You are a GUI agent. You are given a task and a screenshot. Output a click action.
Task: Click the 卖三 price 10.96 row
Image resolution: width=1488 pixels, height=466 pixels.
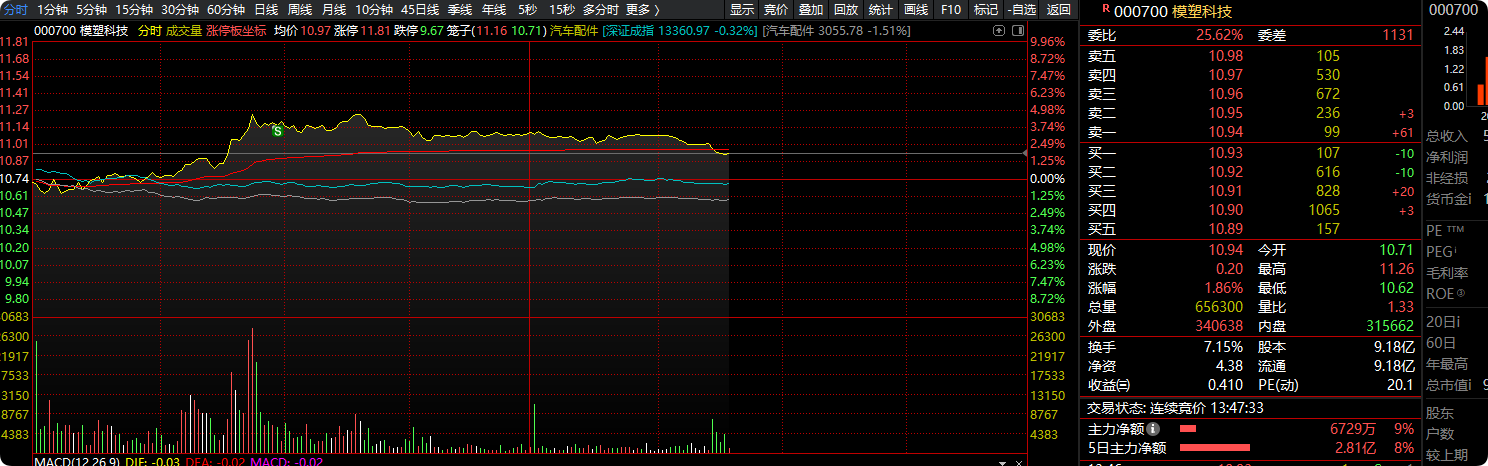click(x=1250, y=94)
